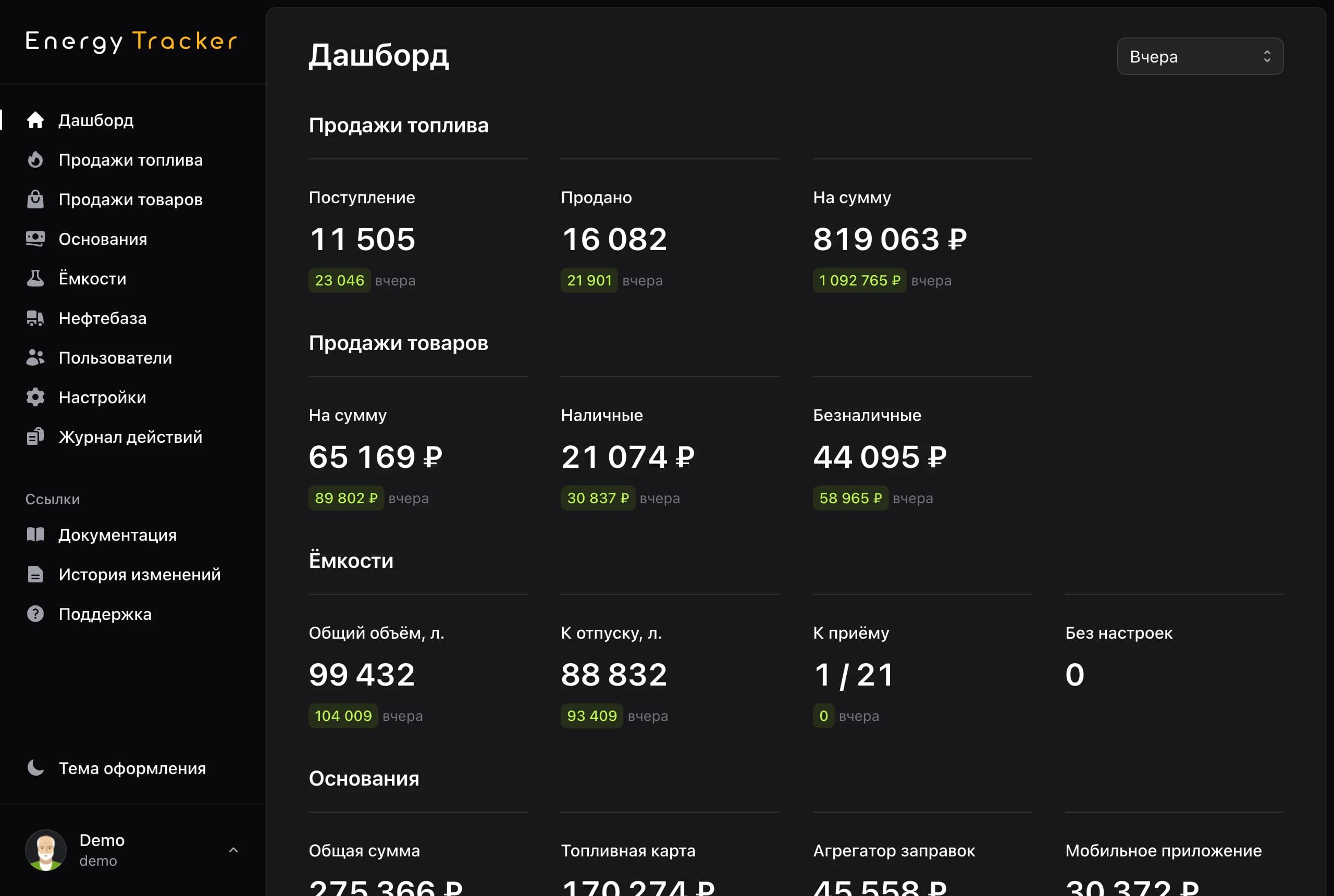Image resolution: width=1334 pixels, height=896 pixels.
Task: Click the 30 837 ₽ badge
Action: pos(598,499)
